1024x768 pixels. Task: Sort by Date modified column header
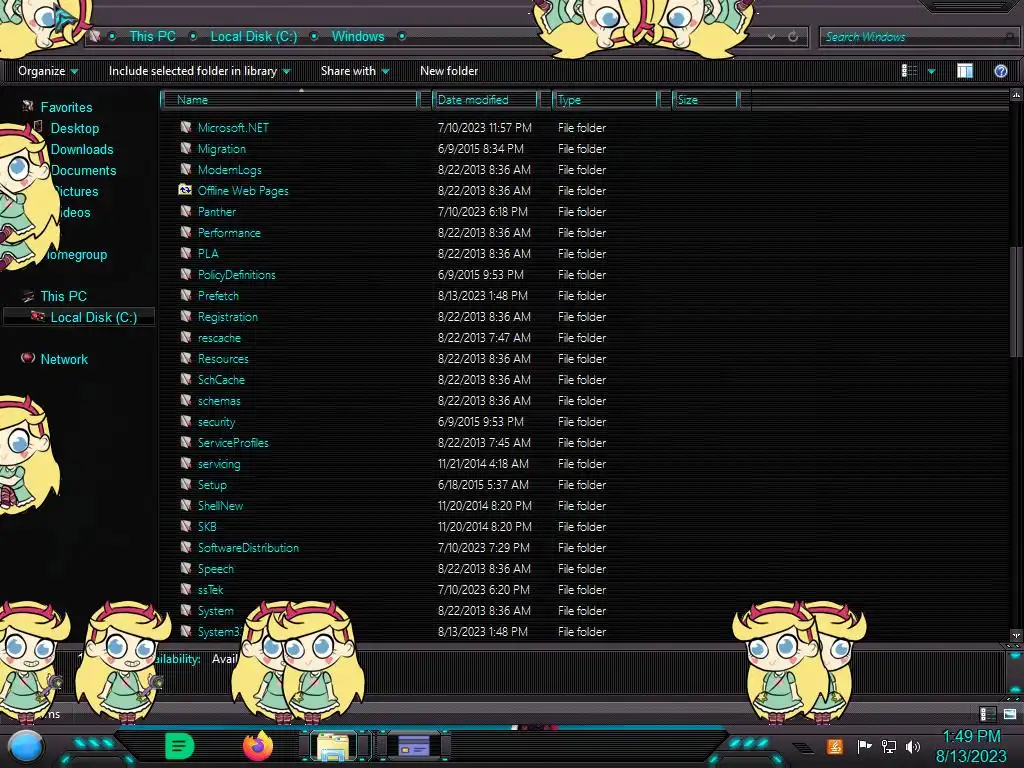[x=485, y=99]
